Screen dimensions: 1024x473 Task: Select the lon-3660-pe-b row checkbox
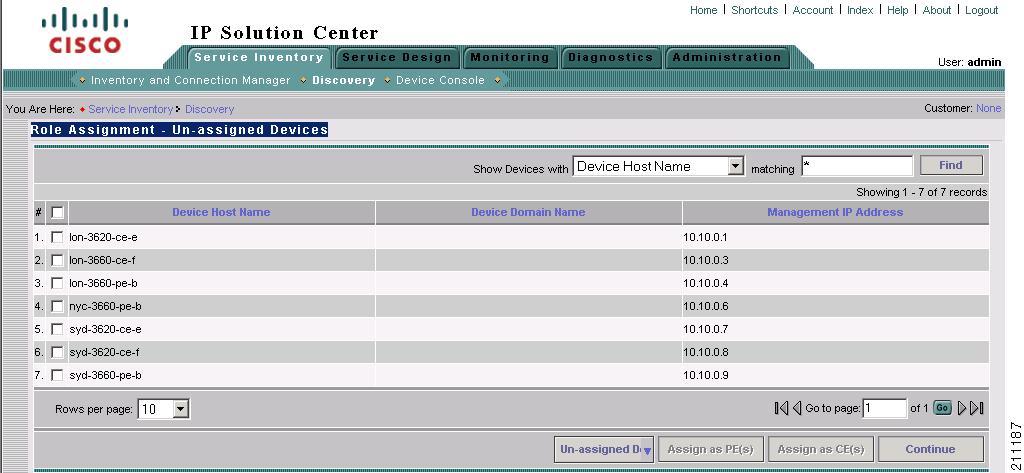(x=57, y=283)
